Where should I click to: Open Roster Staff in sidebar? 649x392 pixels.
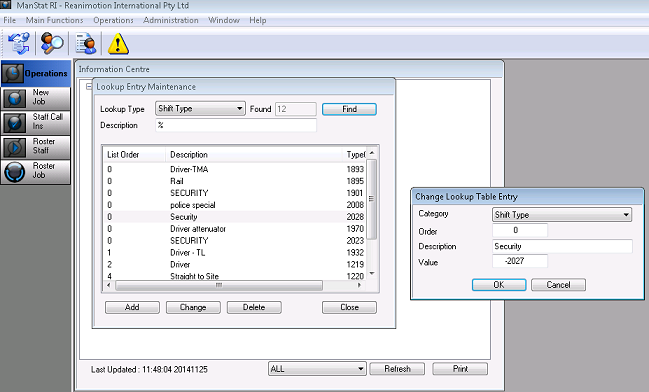36,147
